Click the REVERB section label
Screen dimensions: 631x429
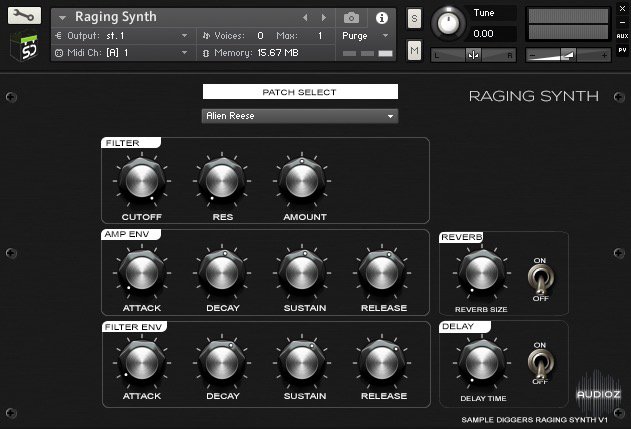click(462, 237)
